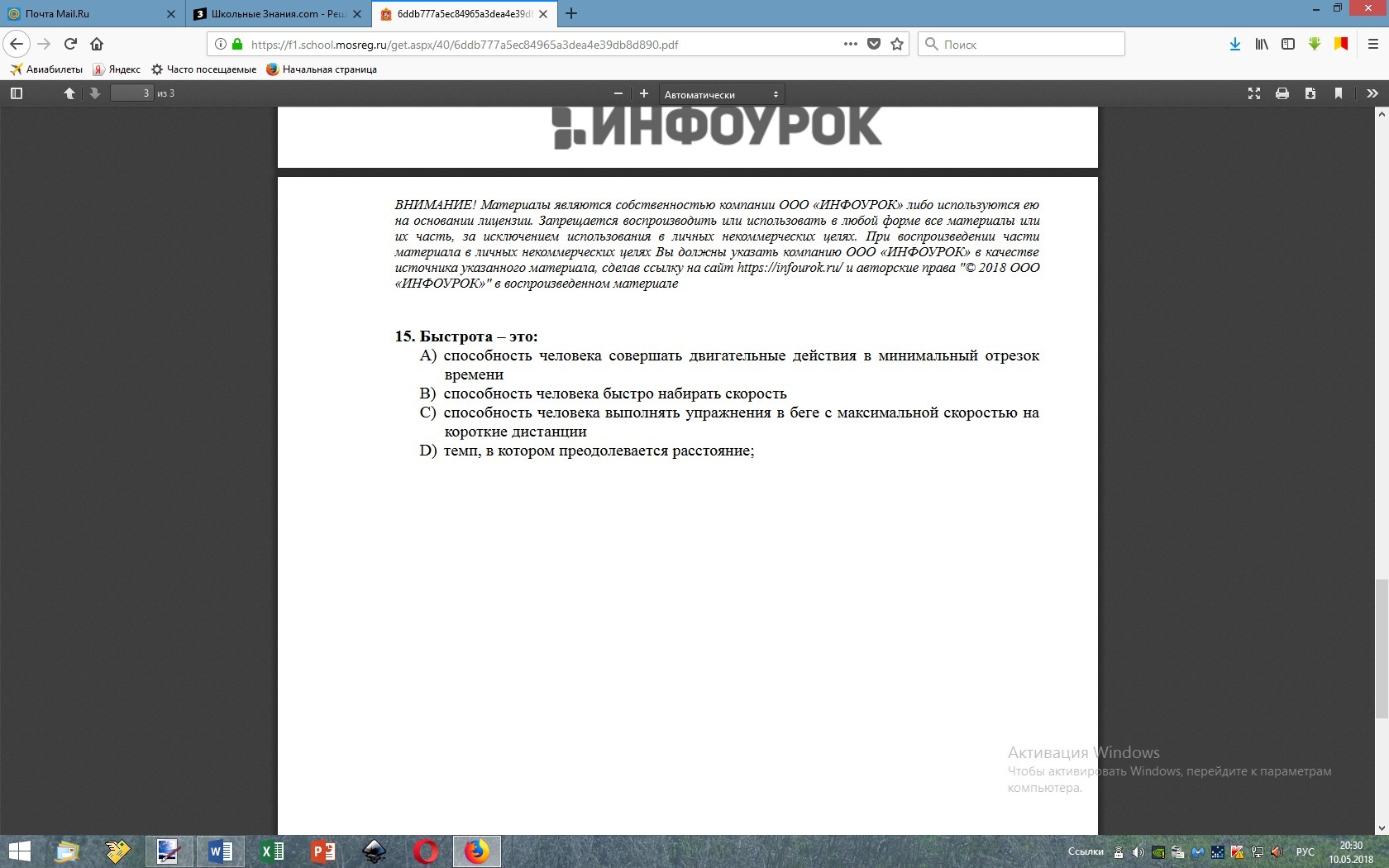1389x868 pixels.
Task: Click answer D about темп
Action: click(587, 451)
